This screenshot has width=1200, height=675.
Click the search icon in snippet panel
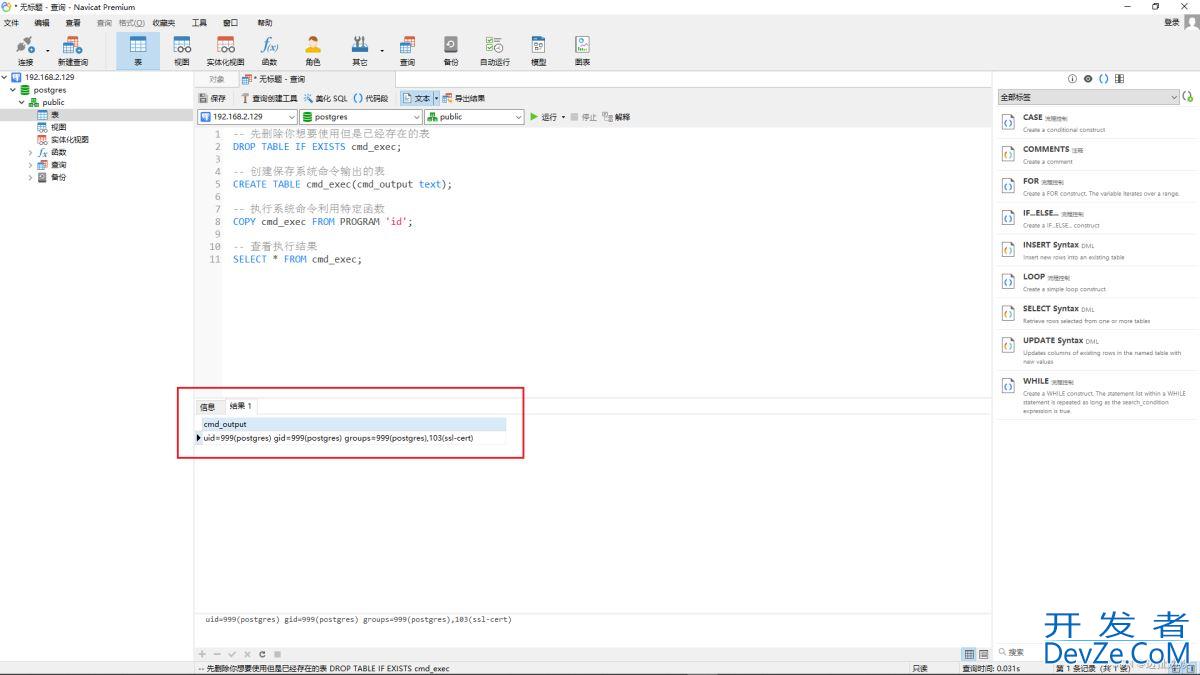(x=1003, y=652)
